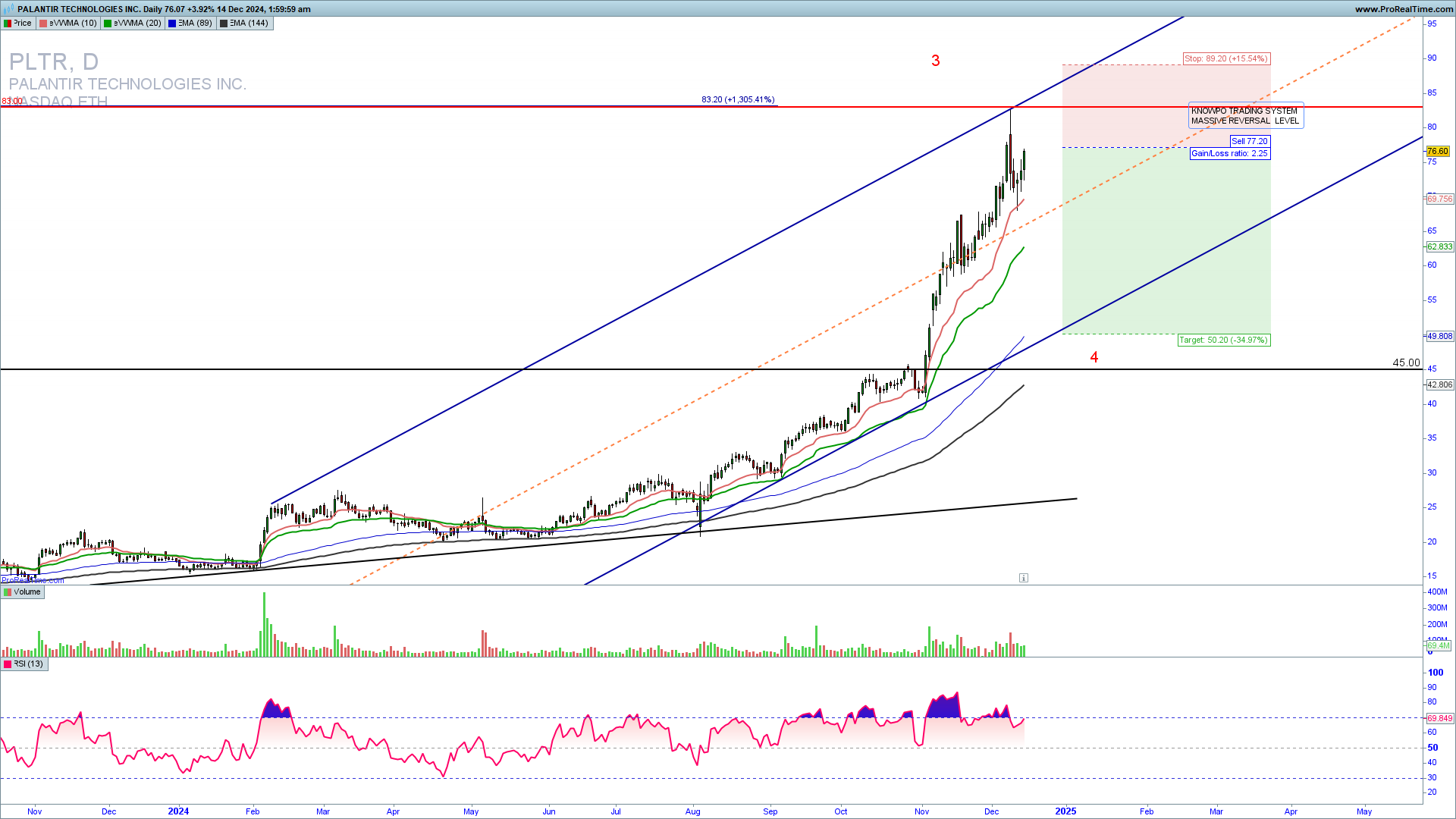Click the KNOWPO TRADING SYSTEM text box

1246,116
